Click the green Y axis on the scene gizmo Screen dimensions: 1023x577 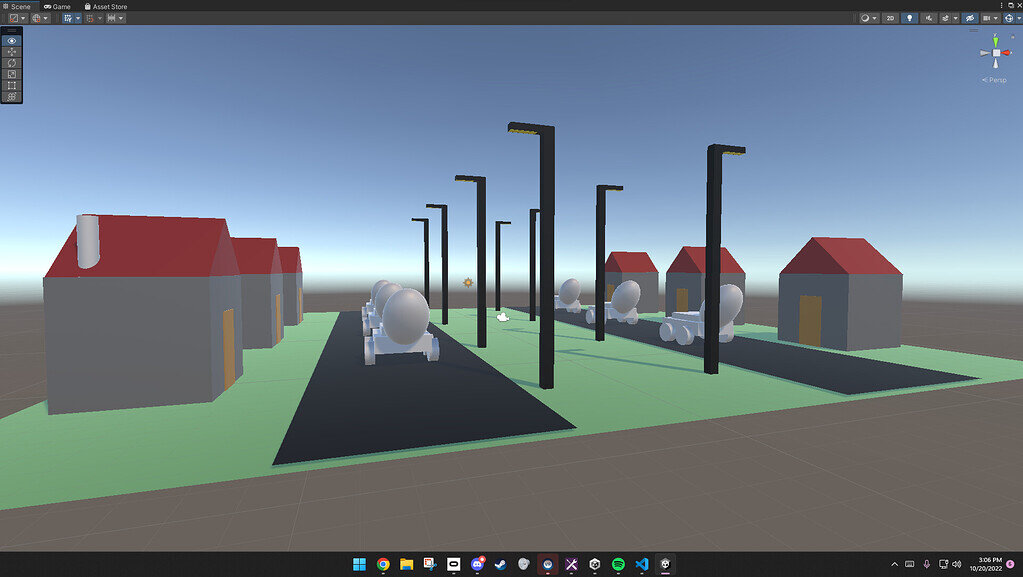[x=995, y=42]
